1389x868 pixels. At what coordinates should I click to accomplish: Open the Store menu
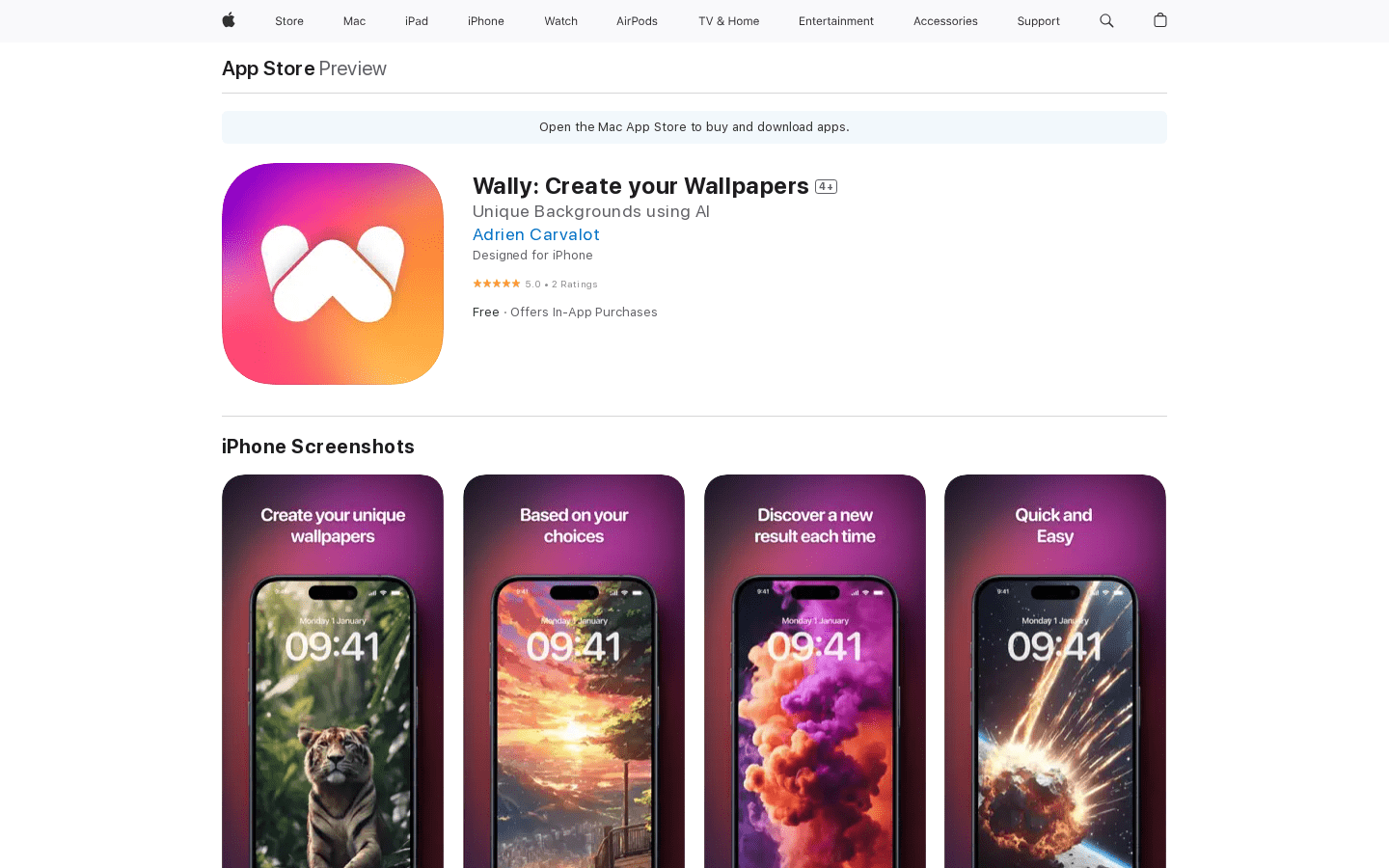(x=289, y=21)
